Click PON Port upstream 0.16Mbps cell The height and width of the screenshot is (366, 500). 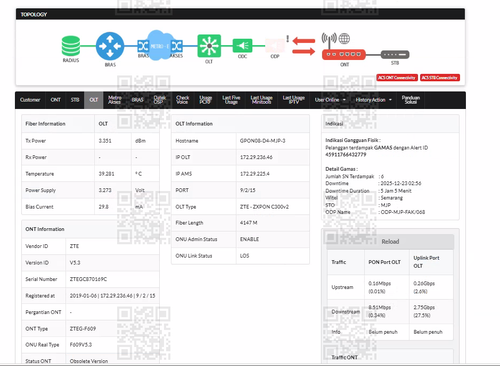tap(386, 287)
